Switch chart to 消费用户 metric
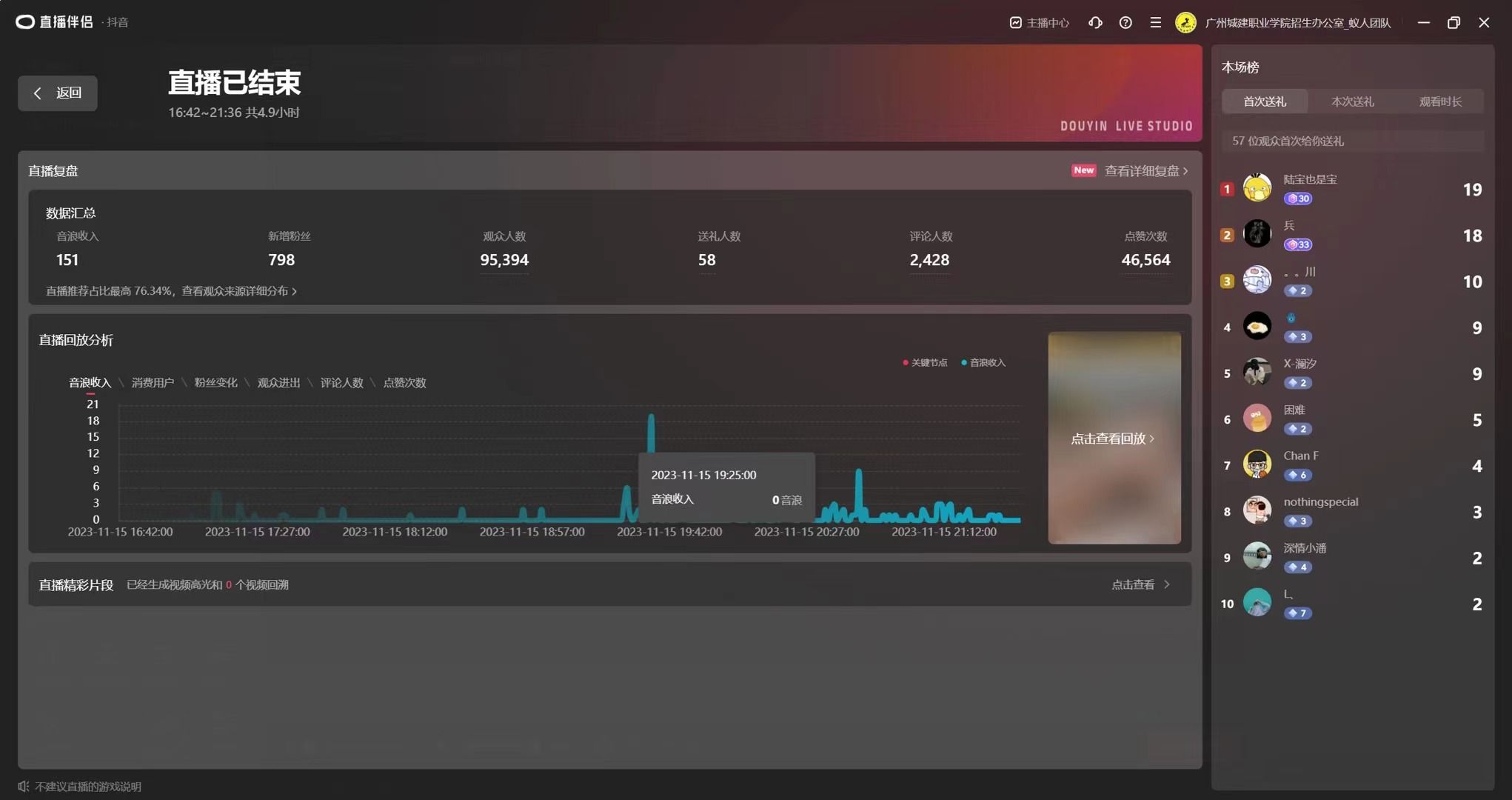The height and width of the screenshot is (800, 1512). click(x=153, y=382)
